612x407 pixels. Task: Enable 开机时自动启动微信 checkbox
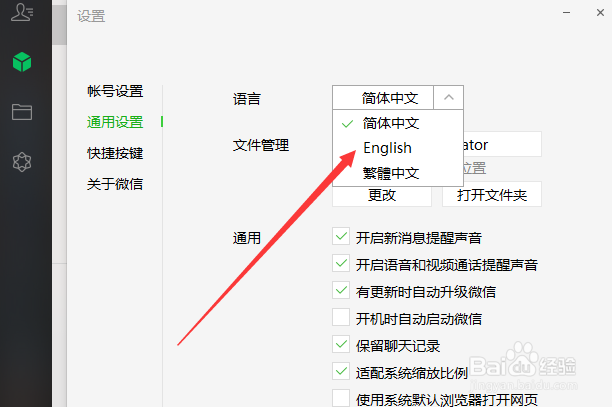coord(341,317)
